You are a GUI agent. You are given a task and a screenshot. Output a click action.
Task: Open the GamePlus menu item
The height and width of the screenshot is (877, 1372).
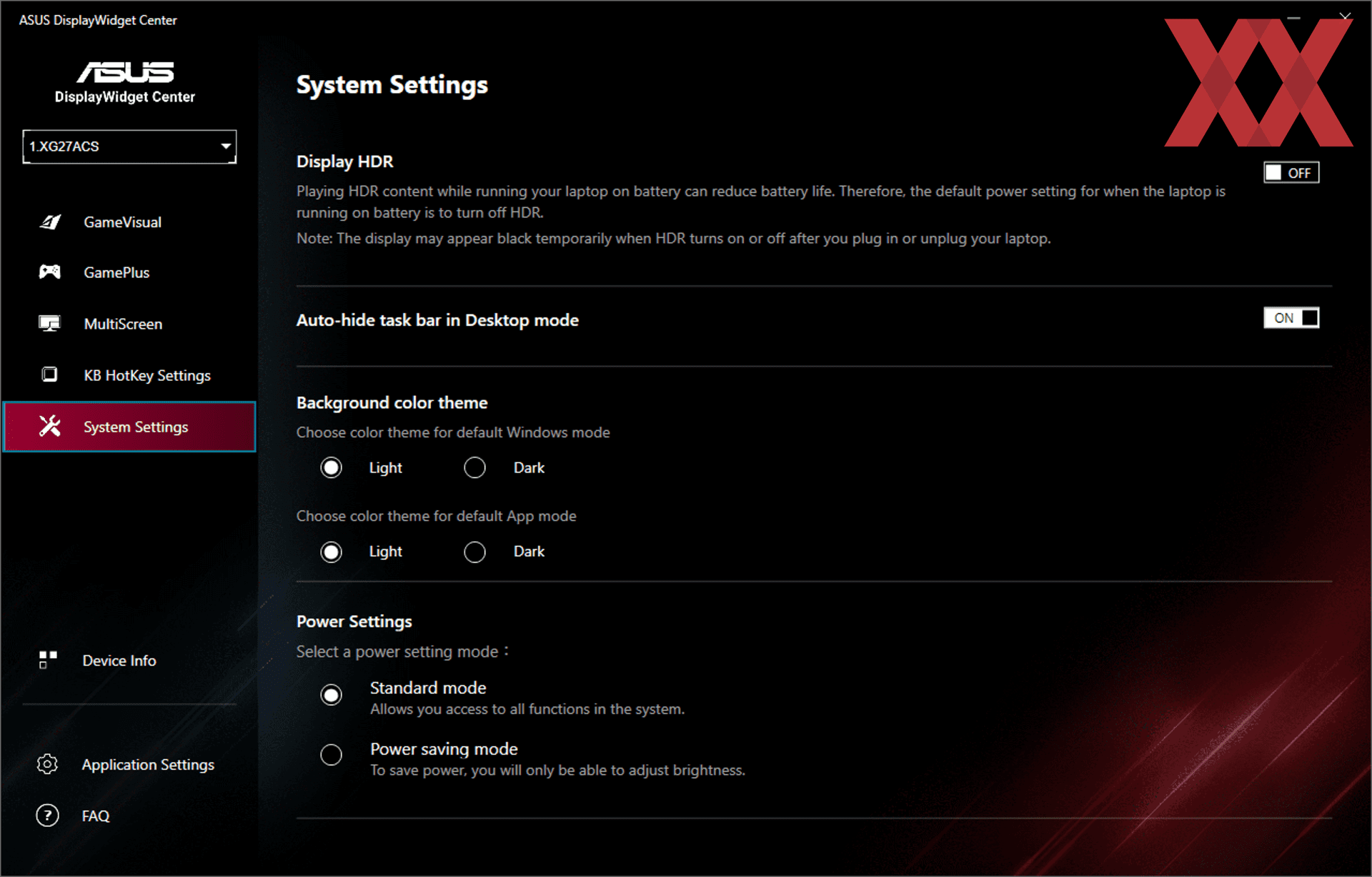[x=116, y=272]
